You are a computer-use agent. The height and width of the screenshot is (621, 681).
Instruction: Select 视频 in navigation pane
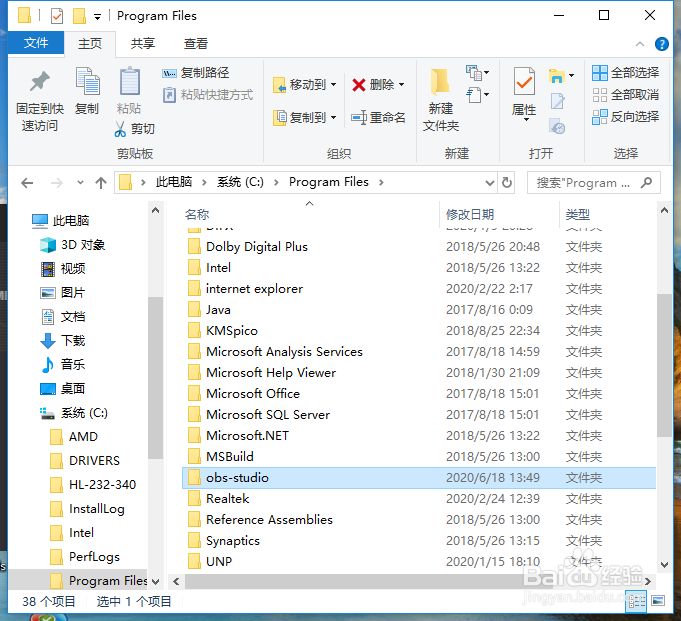tap(63, 269)
